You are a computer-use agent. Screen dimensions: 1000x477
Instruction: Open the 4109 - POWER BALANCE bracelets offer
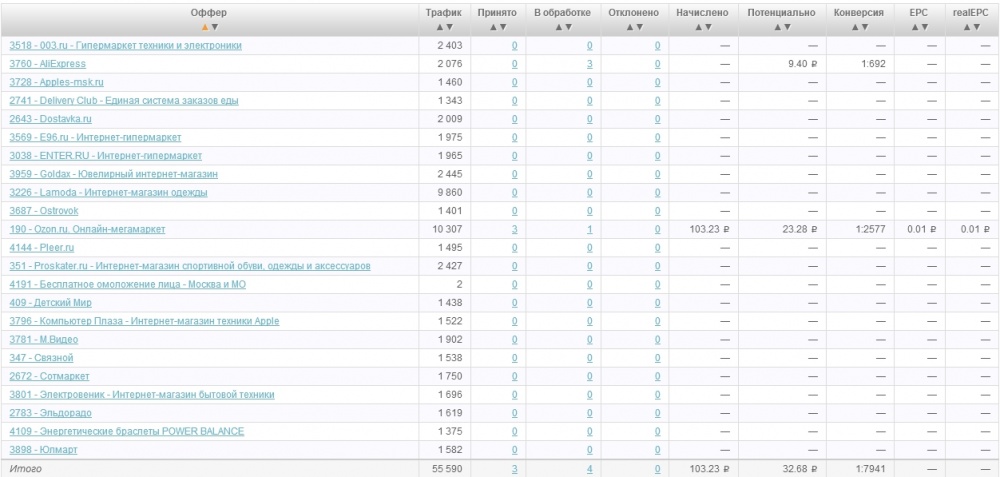pos(127,431)
